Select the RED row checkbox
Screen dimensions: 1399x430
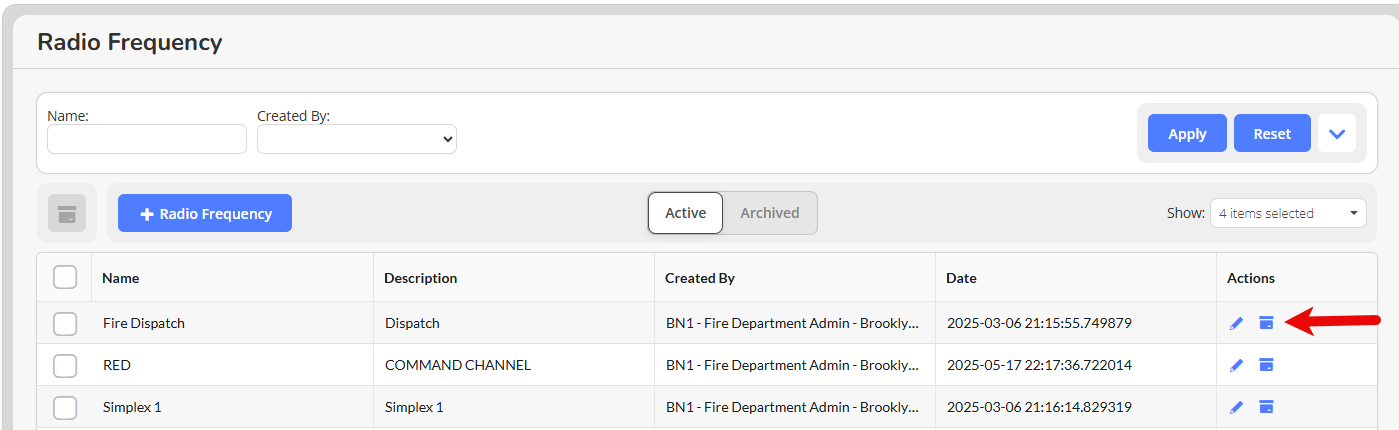coord(65,365)
